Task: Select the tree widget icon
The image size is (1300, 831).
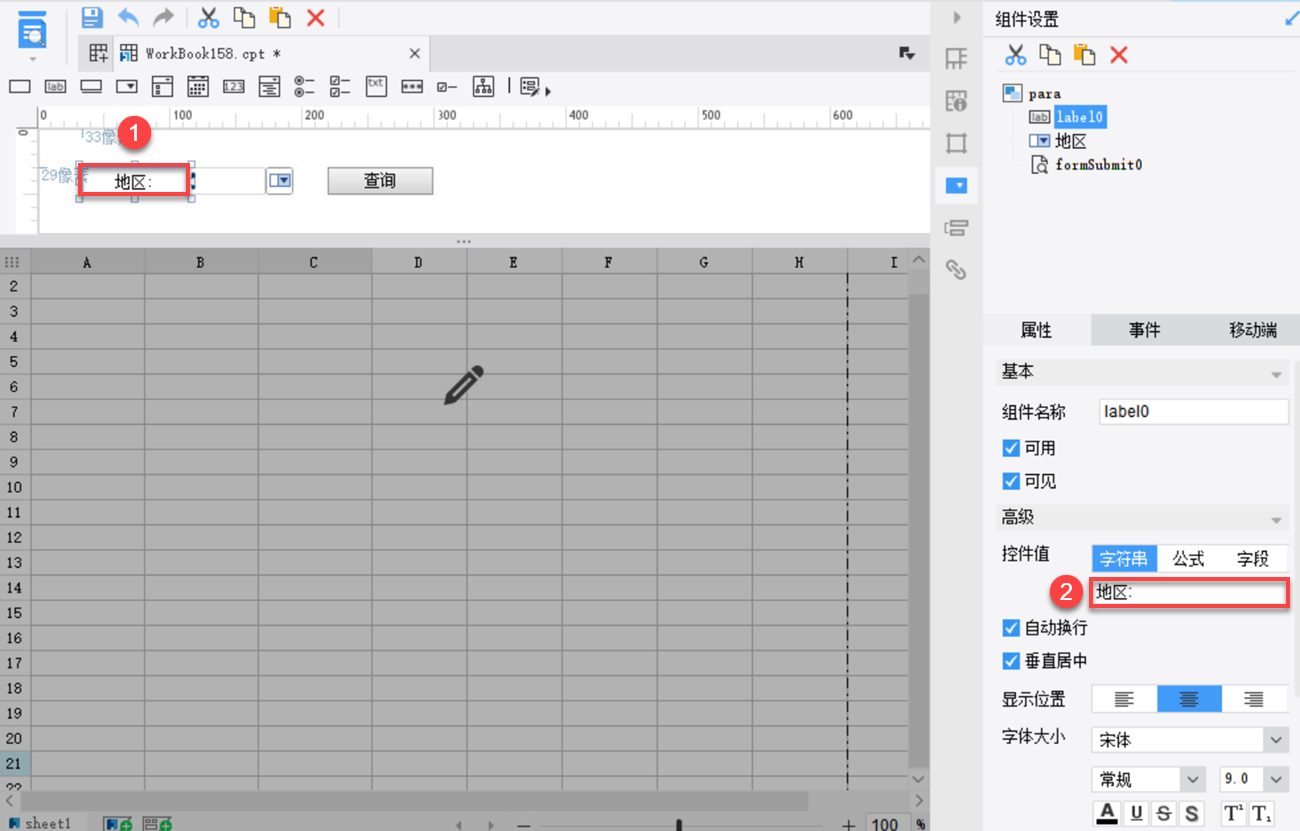Action: point(484,87)
